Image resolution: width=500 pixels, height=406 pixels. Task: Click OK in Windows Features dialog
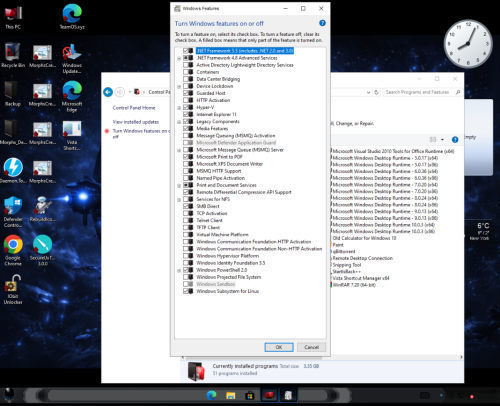pyautogui.click(x=279, y=347)
